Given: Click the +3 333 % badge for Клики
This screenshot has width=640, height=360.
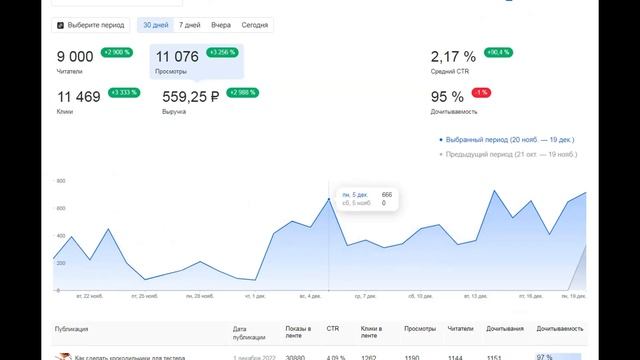Looking at the screenshot, I should (x=124, y=93).
